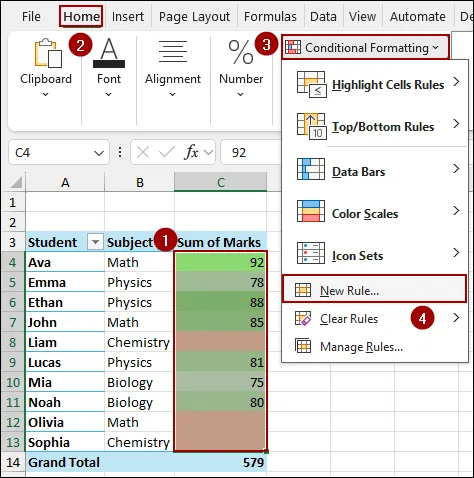Click the Subject header cell
The width and height of the screenshot is (474, 478).
coord(139,242)
